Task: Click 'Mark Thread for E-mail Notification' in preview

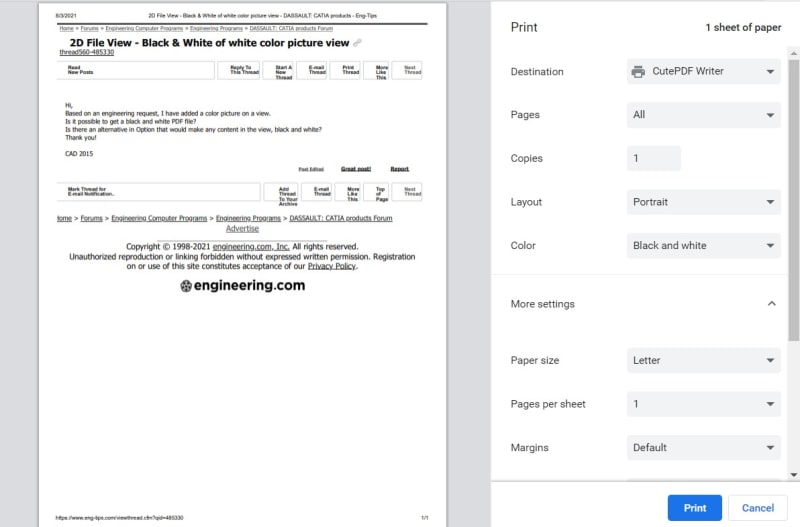Action: [159, 192]
